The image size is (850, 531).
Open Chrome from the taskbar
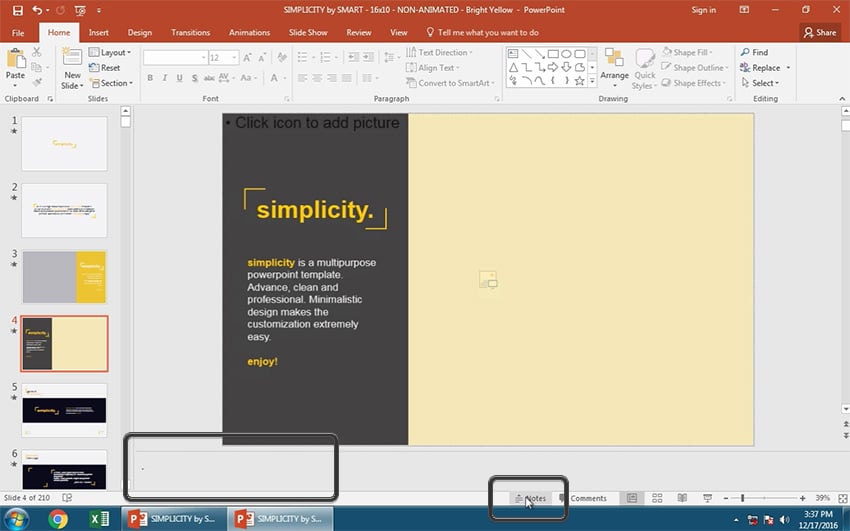[58, 519]
